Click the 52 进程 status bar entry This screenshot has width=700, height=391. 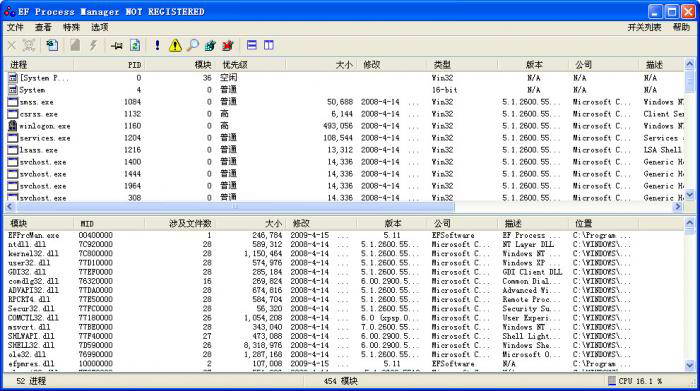[31, 381]
